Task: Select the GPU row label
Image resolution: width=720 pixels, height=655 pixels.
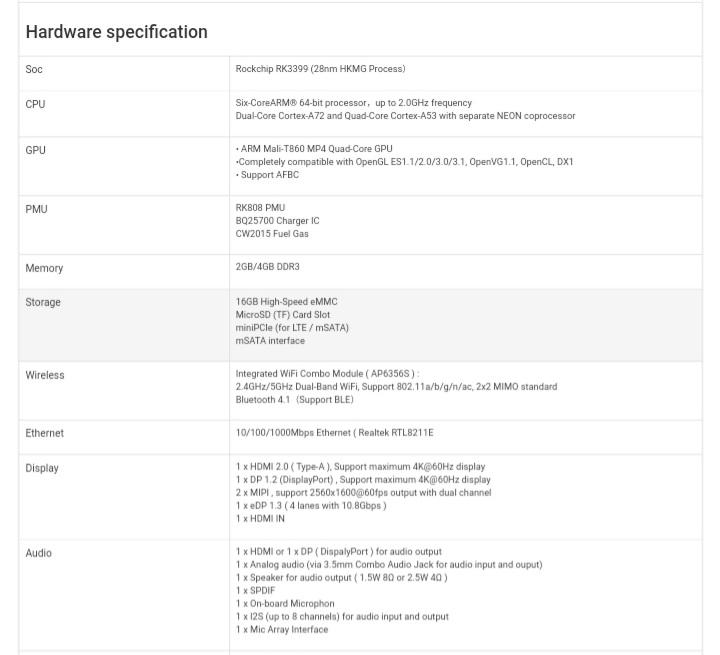Action: pos(35,150)
